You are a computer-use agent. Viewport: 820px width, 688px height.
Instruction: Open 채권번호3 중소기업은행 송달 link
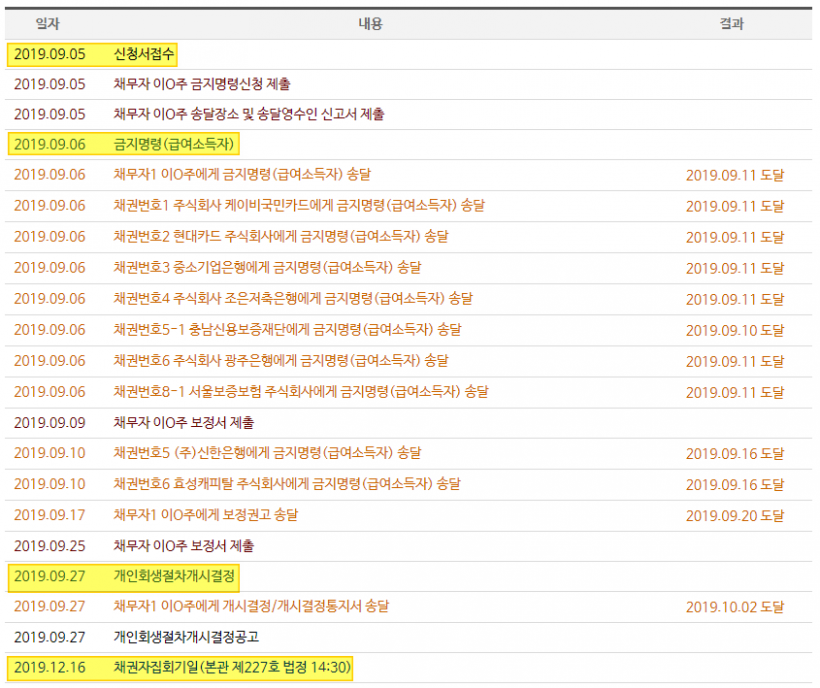tap(267, 268)
